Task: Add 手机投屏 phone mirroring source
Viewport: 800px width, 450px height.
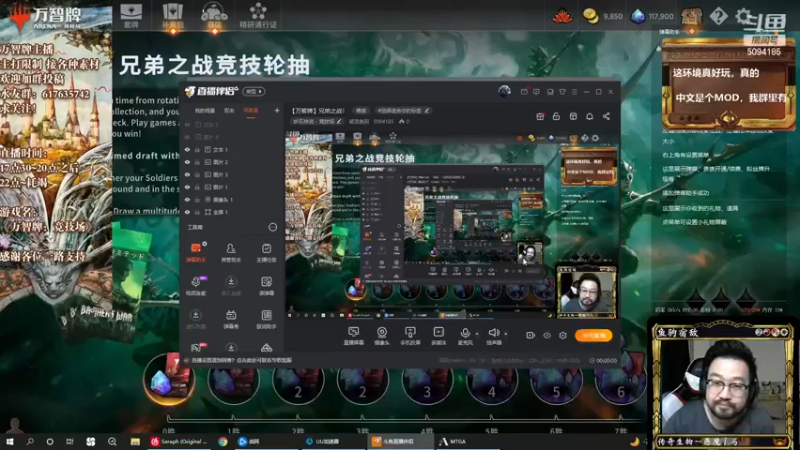Action: pyautogui.click(x=410, y=336)
